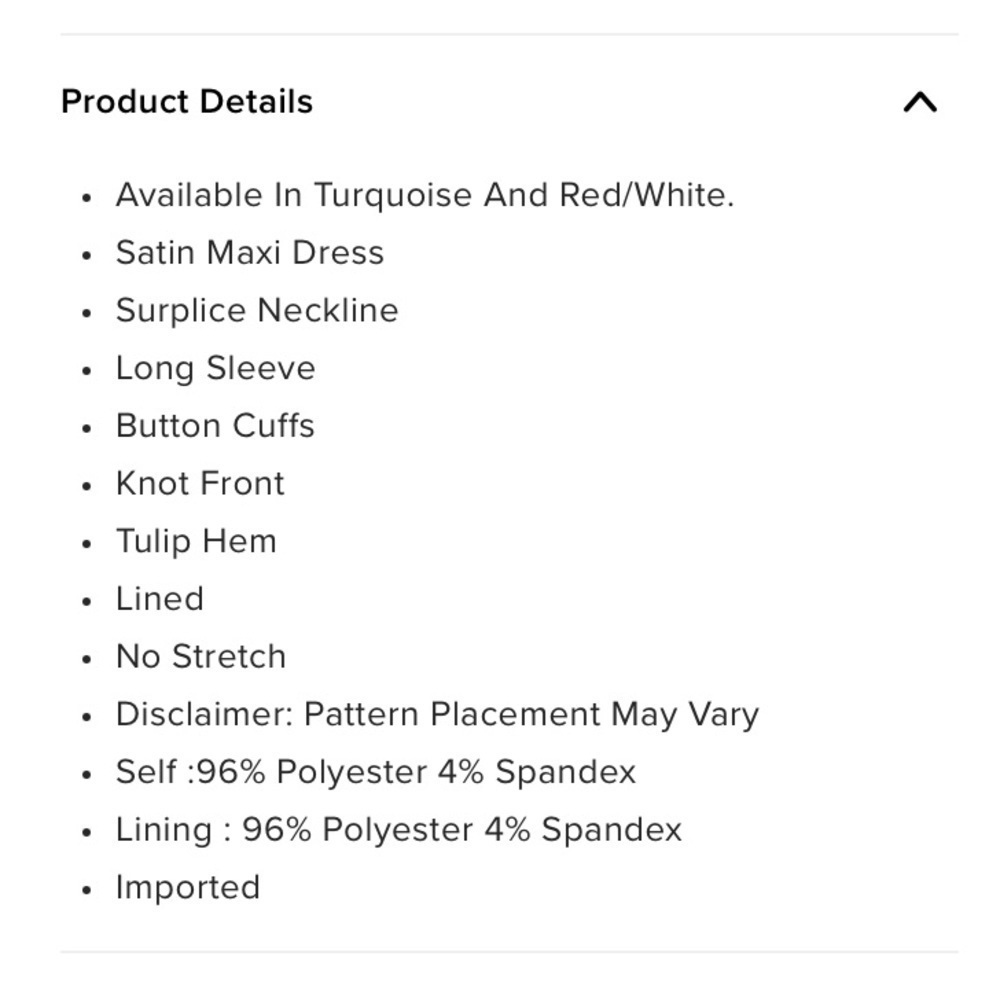Image resolution: width=1000 pixels, height=1000 pixels.
Task: Click the Product Details heading
Action: (x=187, y=101)
